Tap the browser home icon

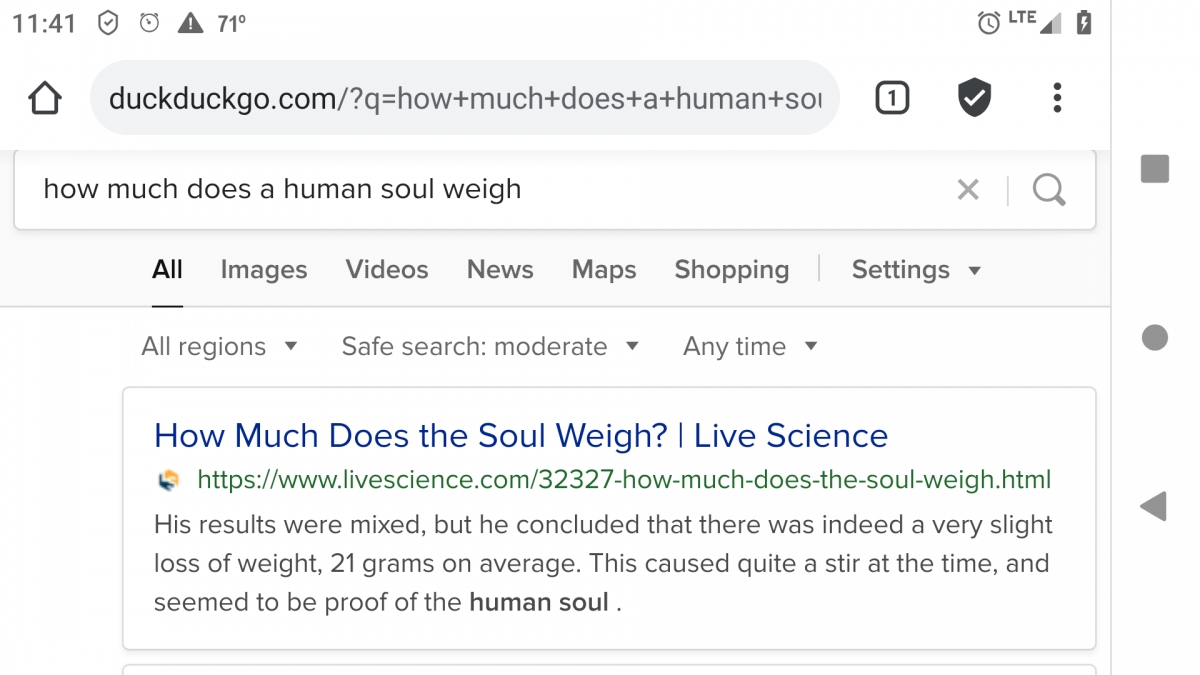tap(45, 98)
